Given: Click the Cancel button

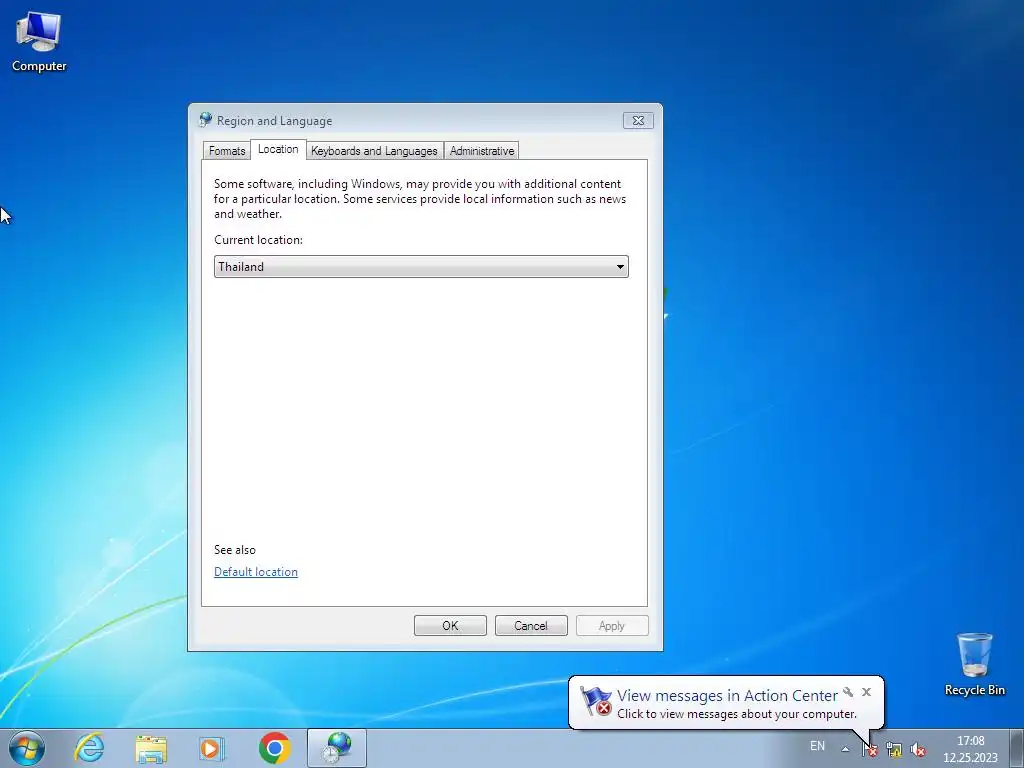Looking at the screenshot, I should [531, 626].
